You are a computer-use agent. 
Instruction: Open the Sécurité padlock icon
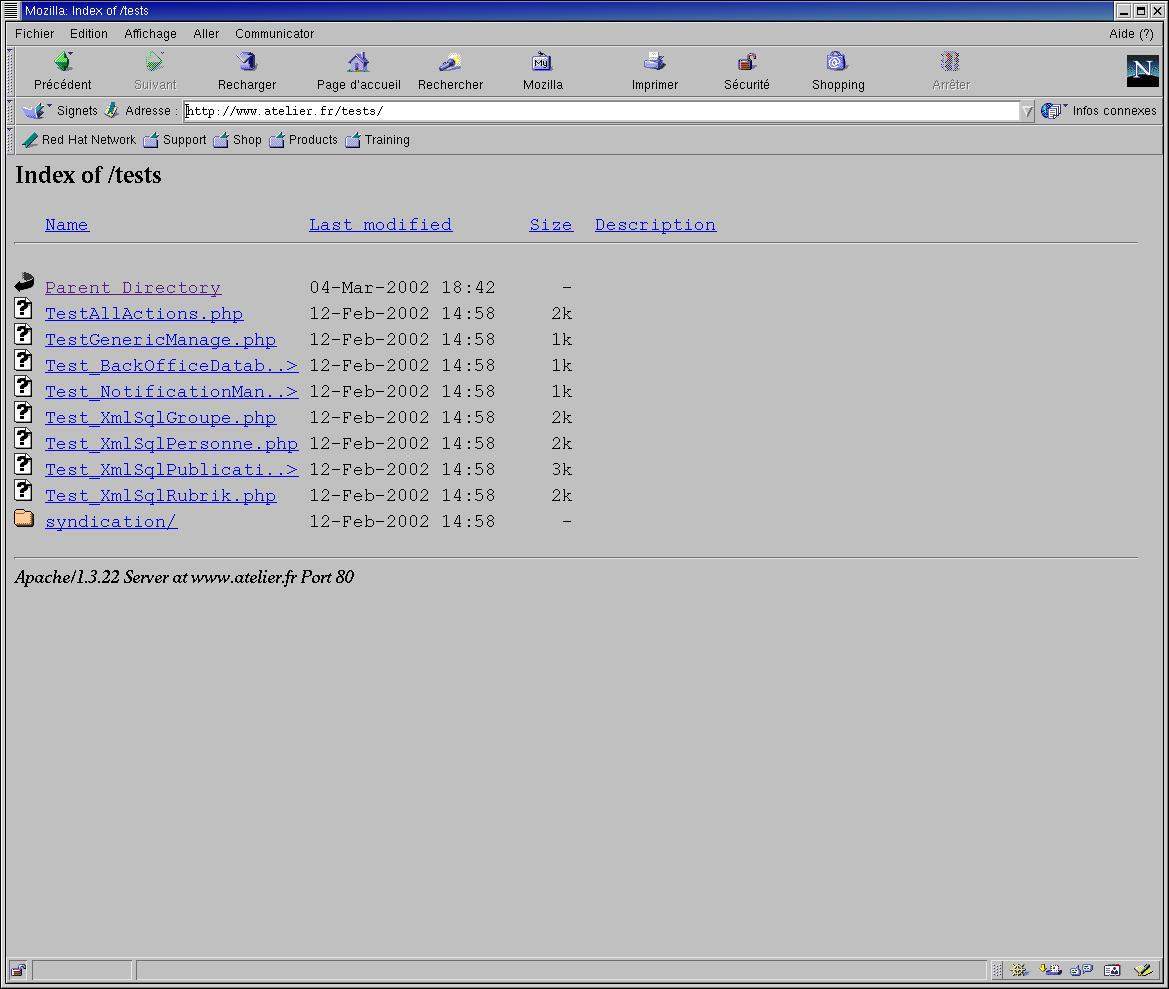747,63
